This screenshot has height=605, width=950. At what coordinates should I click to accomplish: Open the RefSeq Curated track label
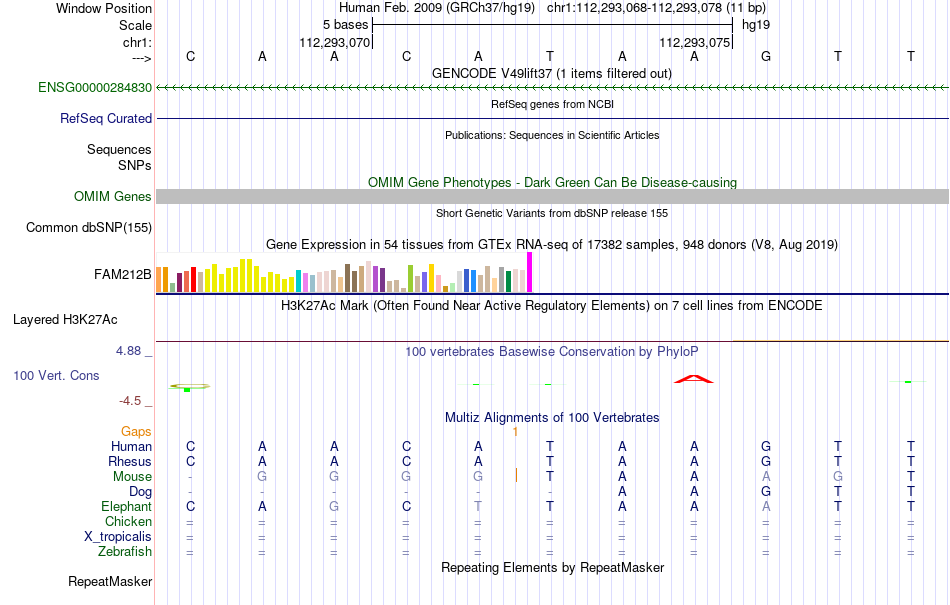pos(106,118)
